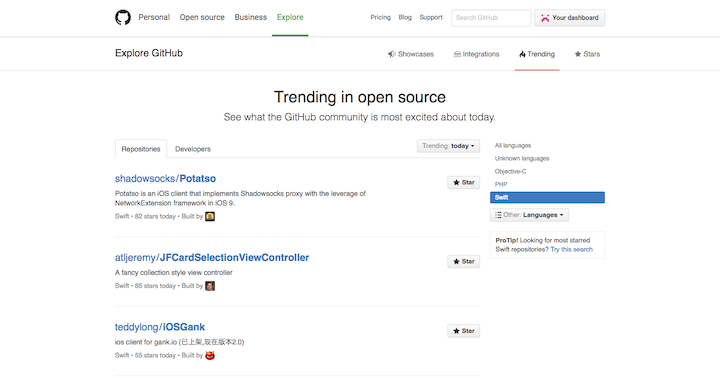Screen dimensions: 720x378
Task: Open the Integrations tab
Action: coord(476,54)
